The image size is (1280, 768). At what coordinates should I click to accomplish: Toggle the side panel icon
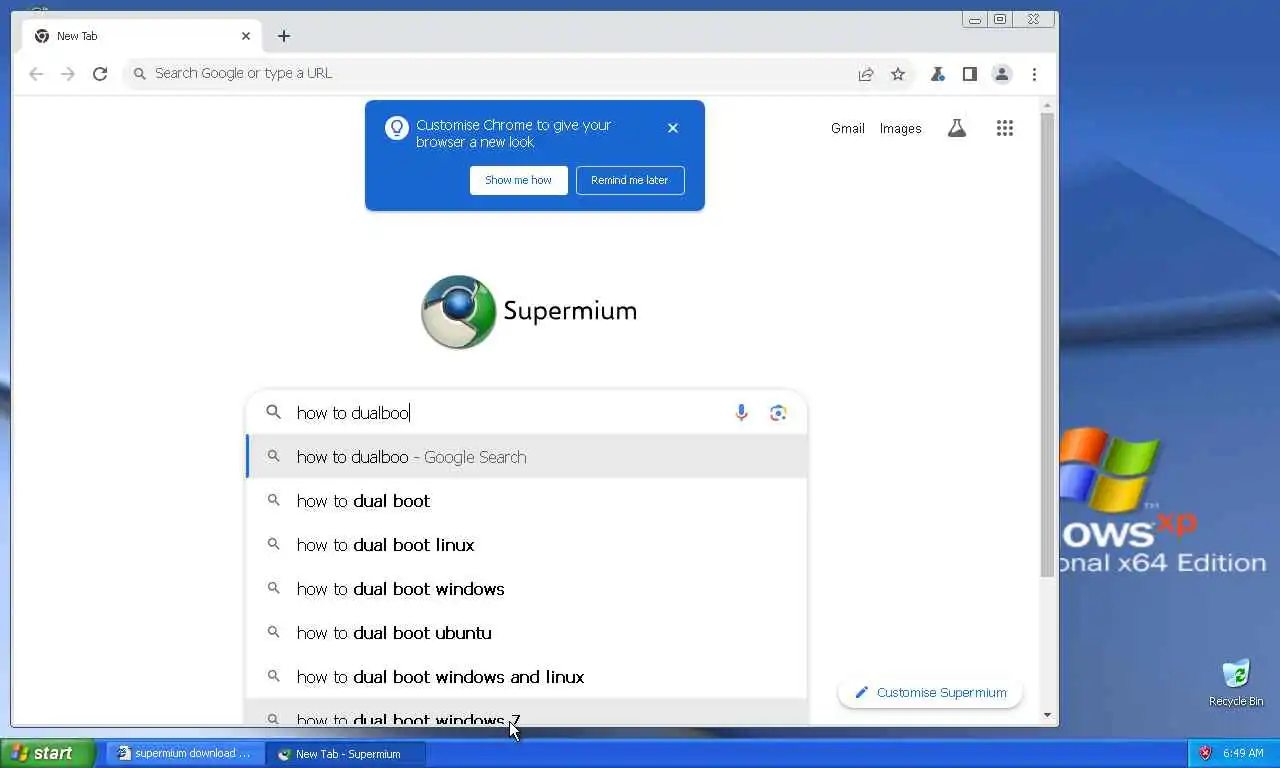click(x=969, y=74)
